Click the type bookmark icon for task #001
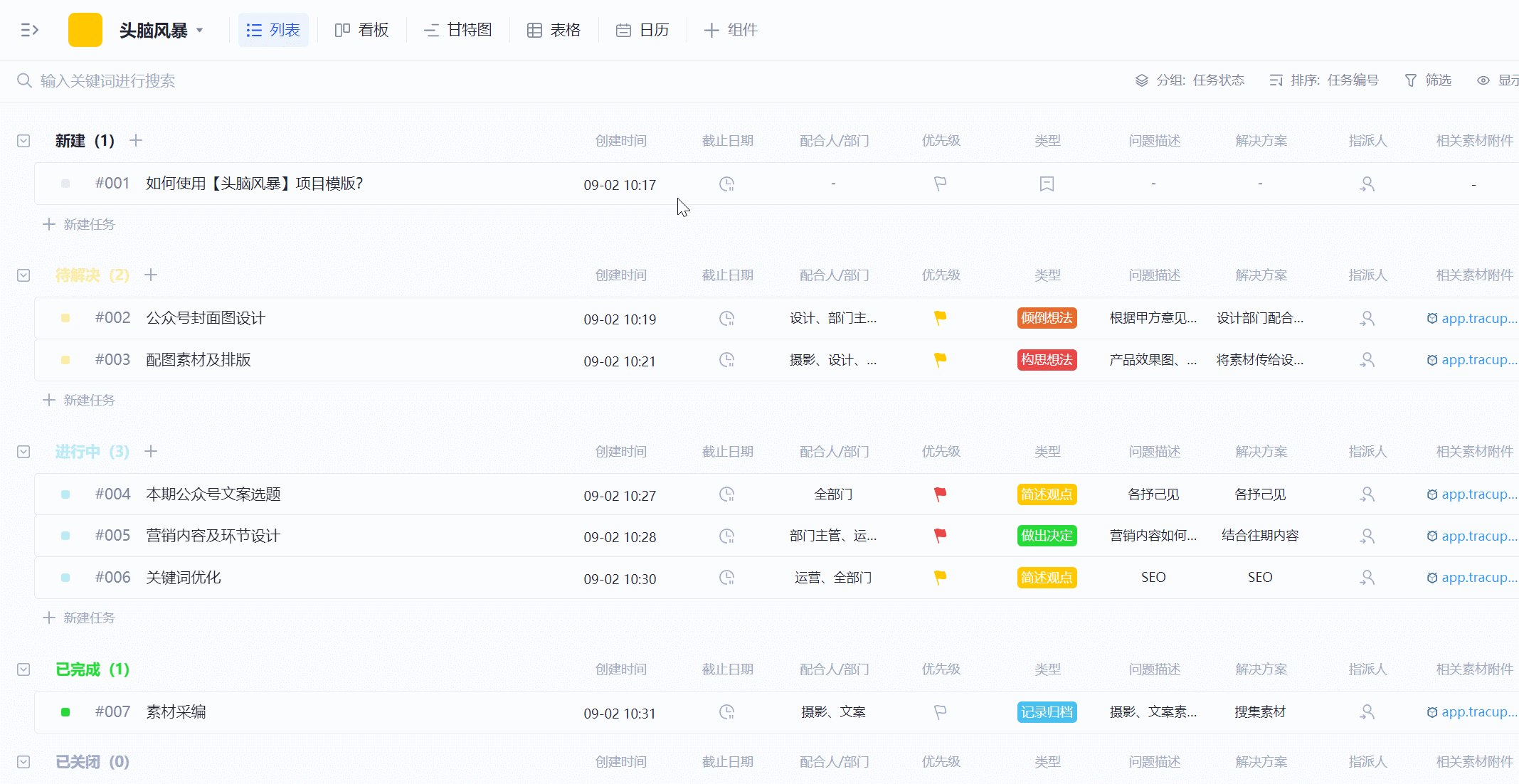This screenshot has height=784, width=1519. pyautogui.click(x=1047, y=184)
